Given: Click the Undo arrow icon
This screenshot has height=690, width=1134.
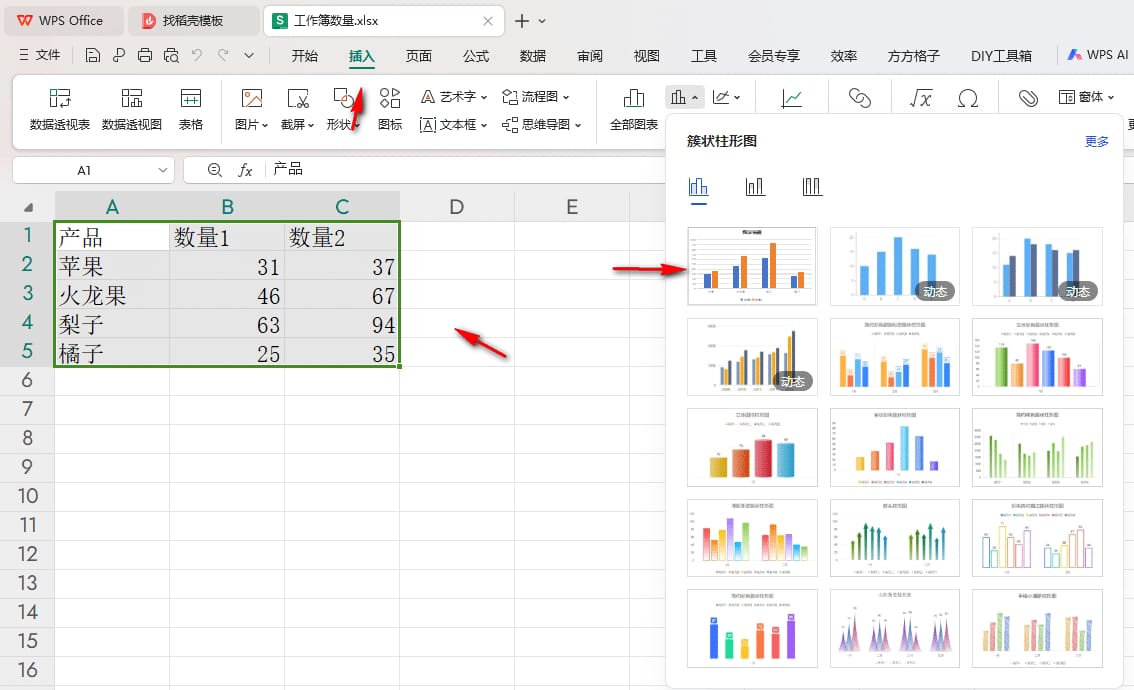Looking at the screenshot, I should (x=197, y=55).
